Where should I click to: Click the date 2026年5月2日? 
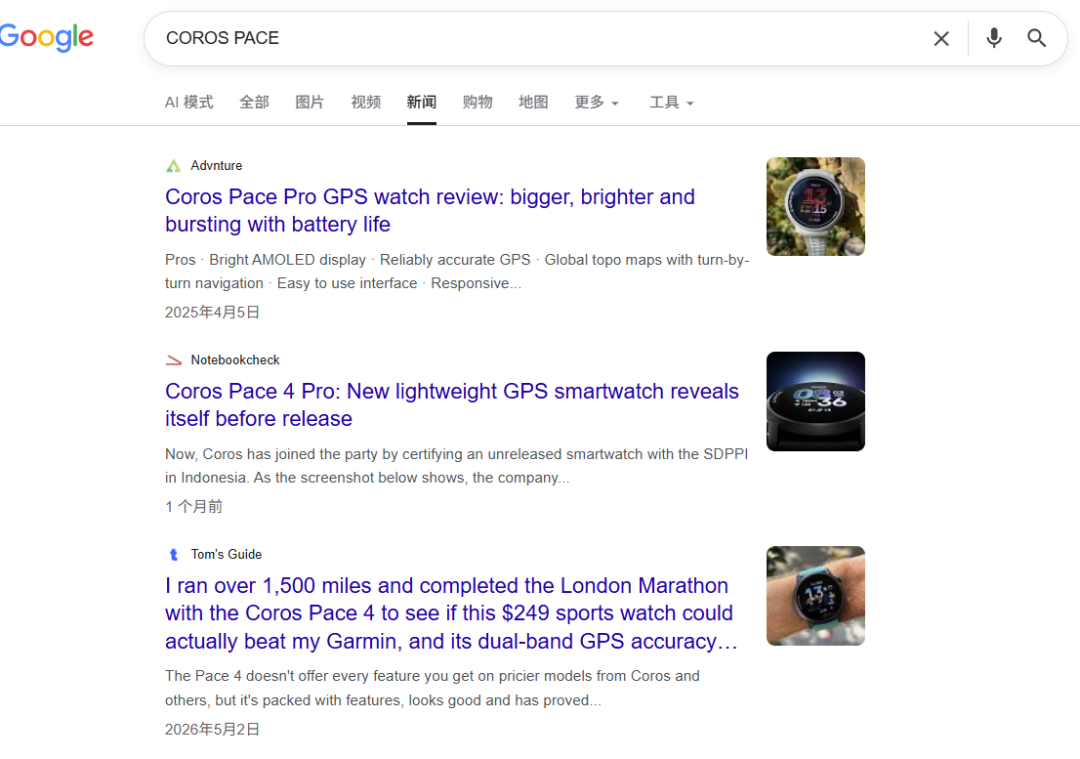(212, 729)
